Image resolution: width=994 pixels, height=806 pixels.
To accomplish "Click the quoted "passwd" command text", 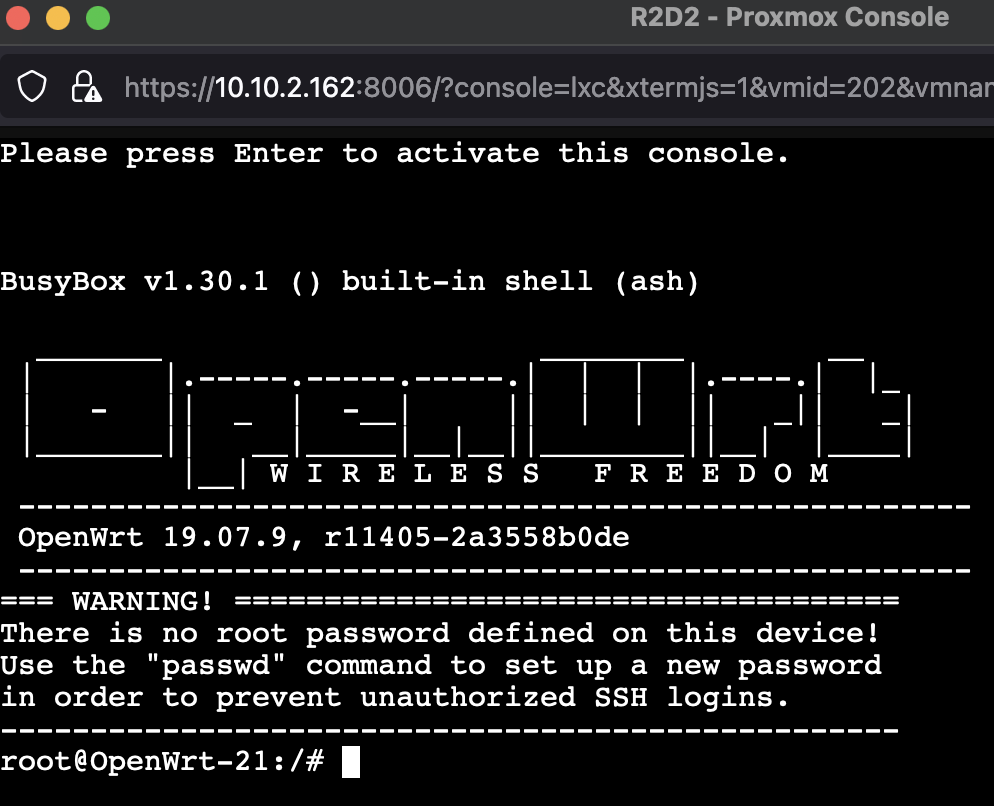I will (216, 665).
